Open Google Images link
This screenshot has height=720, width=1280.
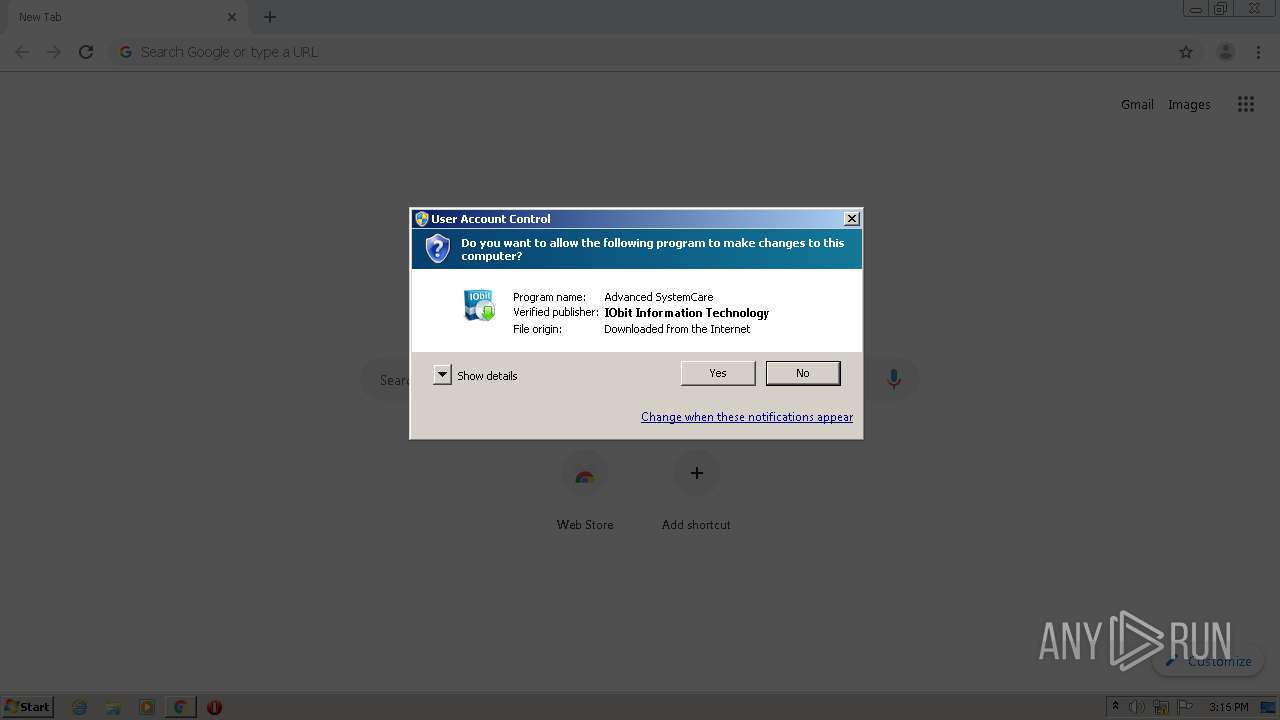coord(1189,104)
